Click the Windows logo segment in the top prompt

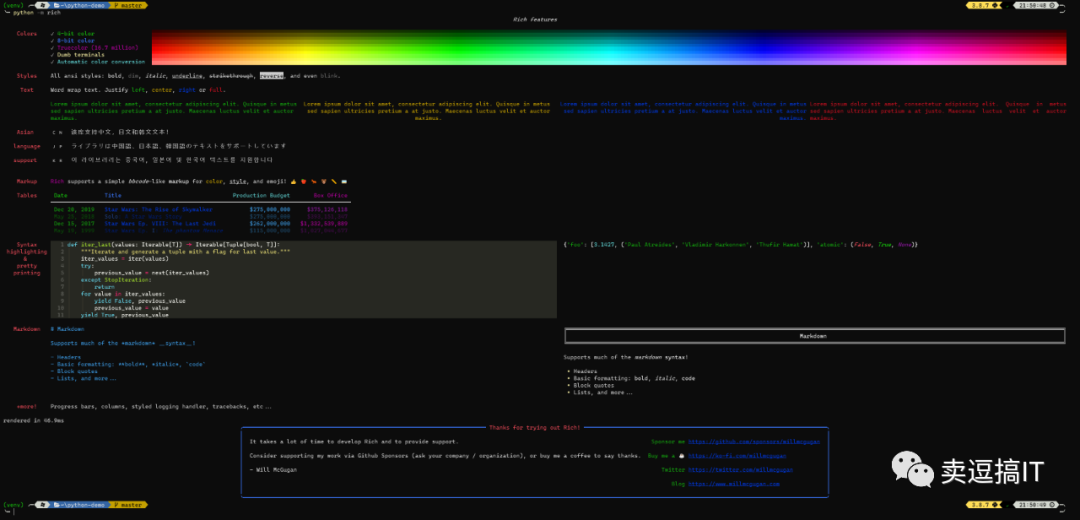(42, 5)
